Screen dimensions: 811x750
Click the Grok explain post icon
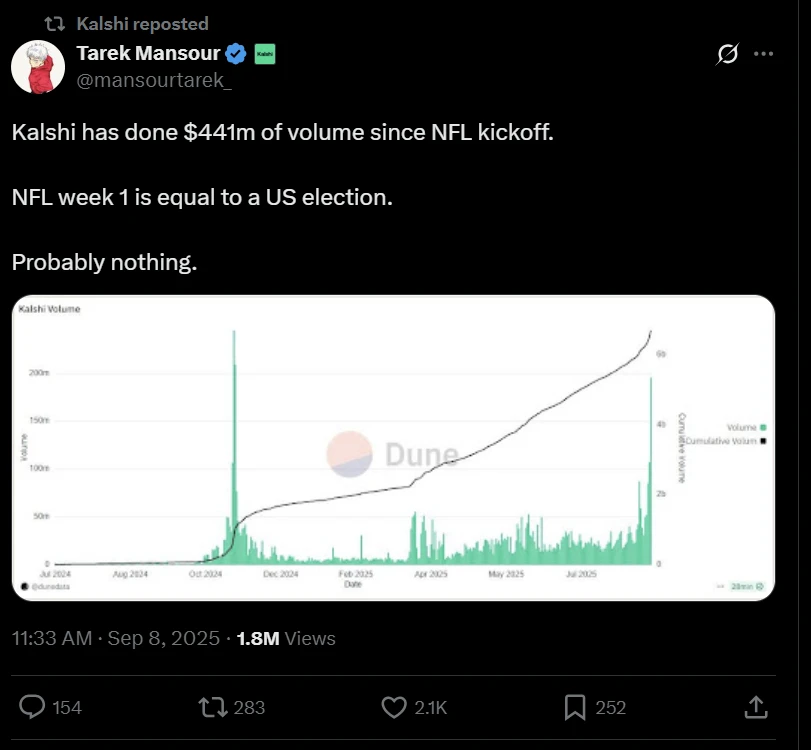tap(729, 55)
